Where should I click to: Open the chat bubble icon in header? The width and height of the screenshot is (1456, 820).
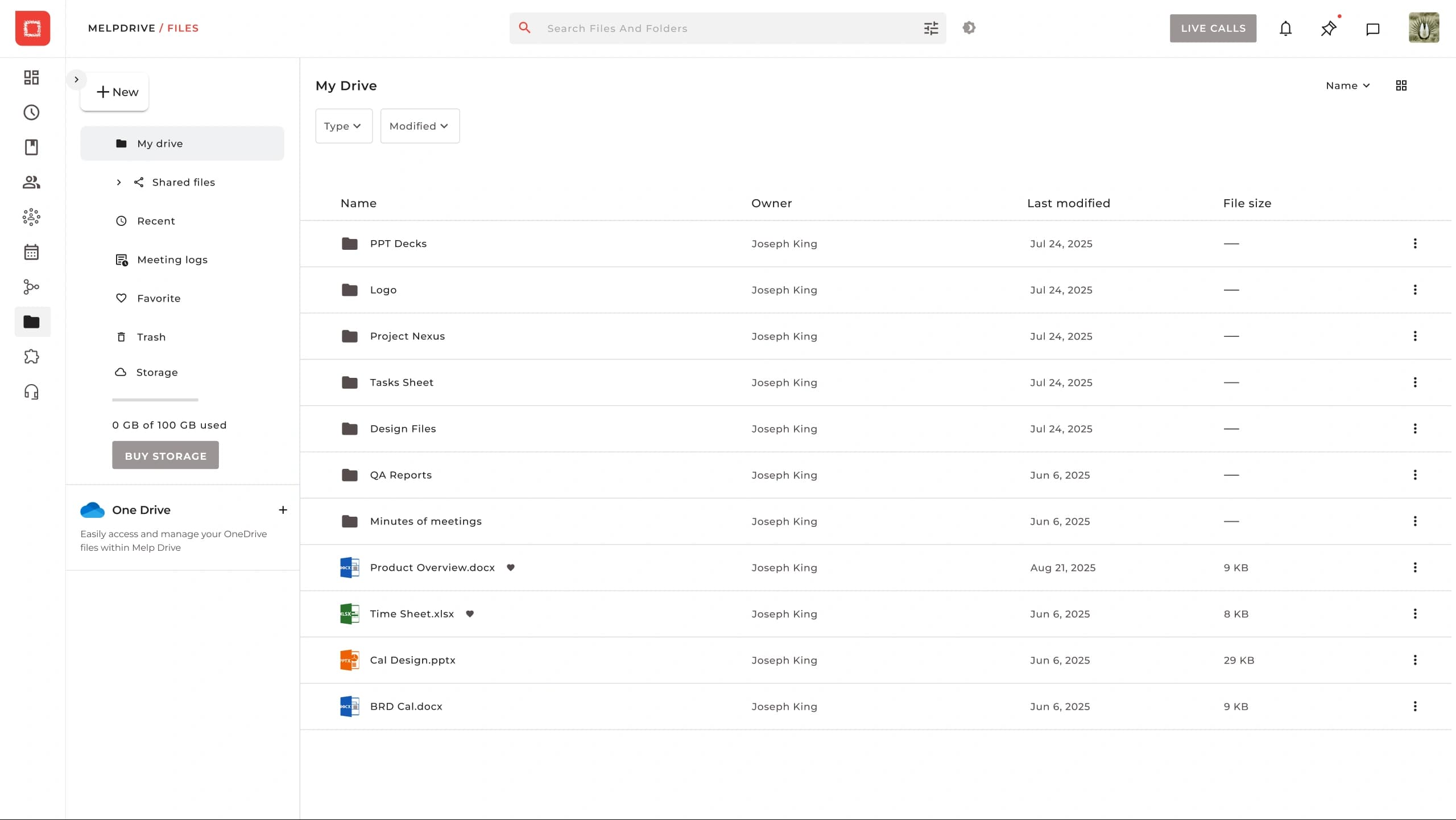(x=1372, y=28)
